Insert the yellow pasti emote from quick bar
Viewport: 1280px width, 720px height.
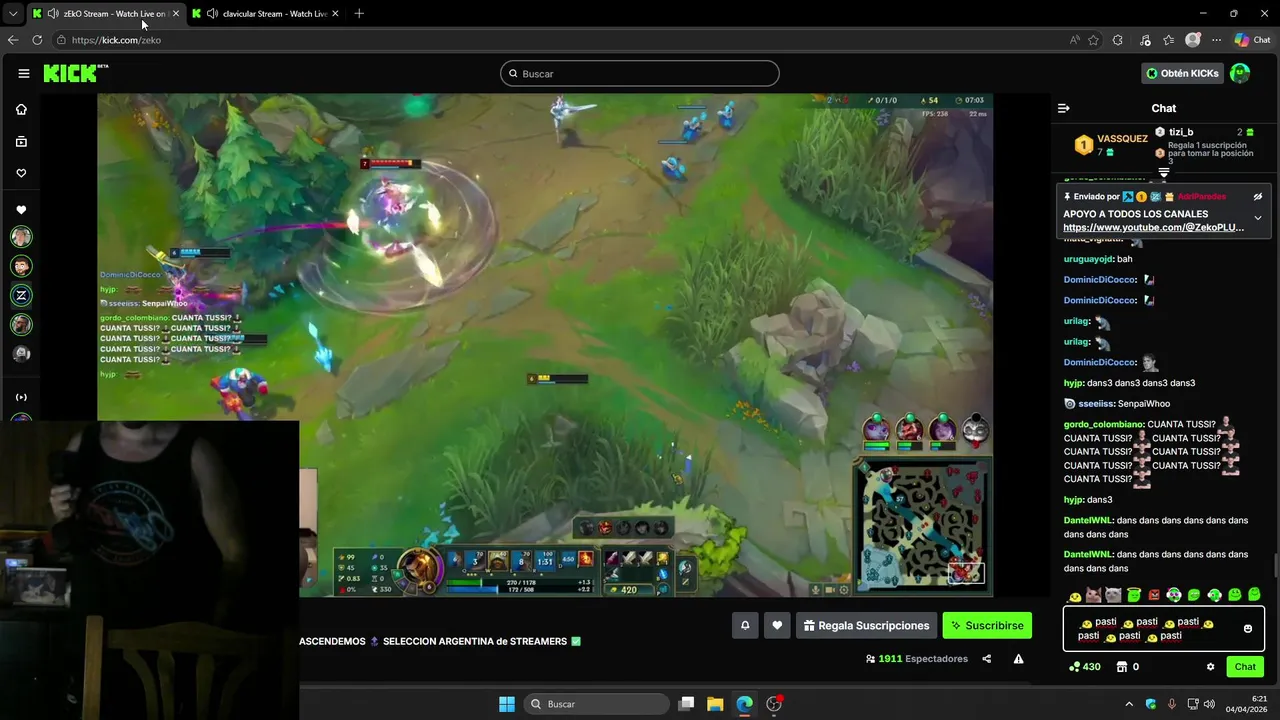1075,596
